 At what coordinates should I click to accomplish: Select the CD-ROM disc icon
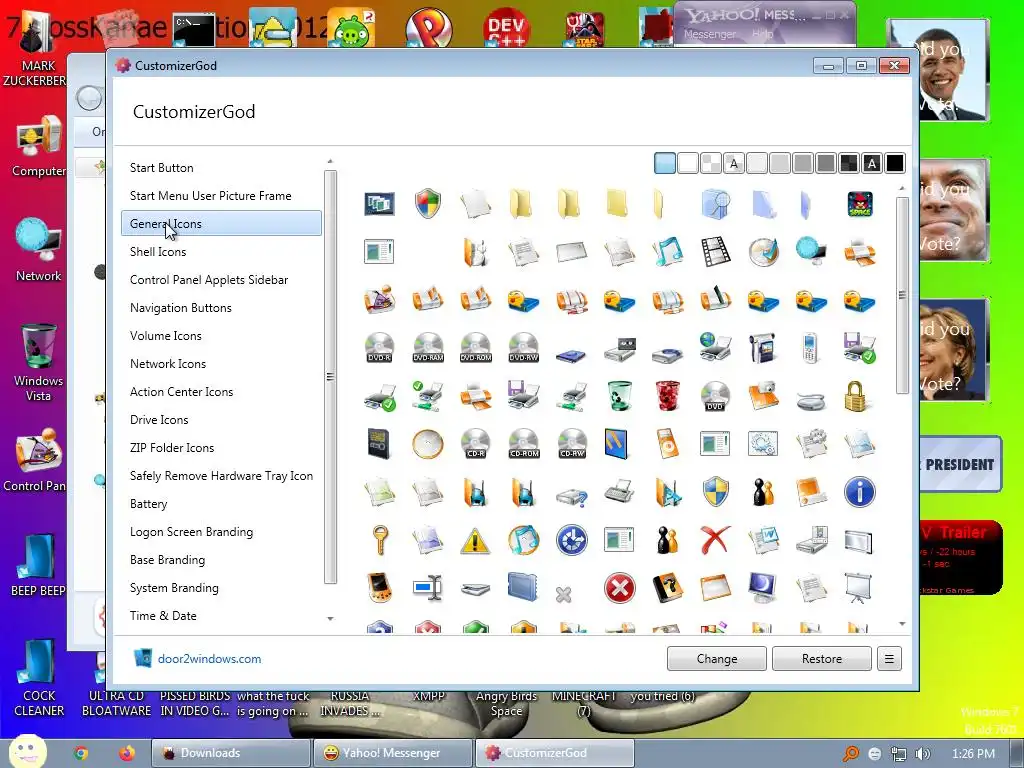coord(524,444)
